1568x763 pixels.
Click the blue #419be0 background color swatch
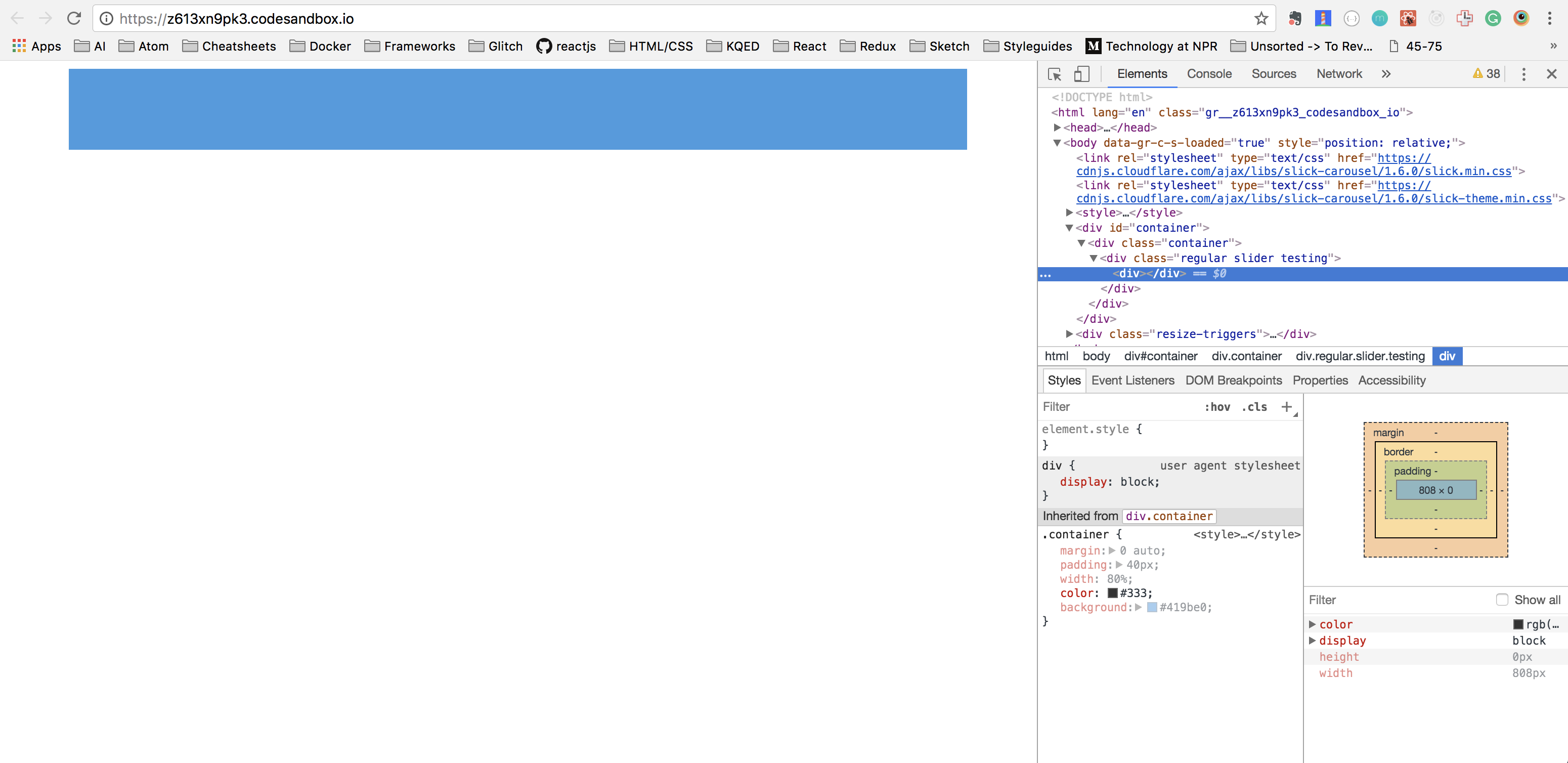pos(1152,607)
